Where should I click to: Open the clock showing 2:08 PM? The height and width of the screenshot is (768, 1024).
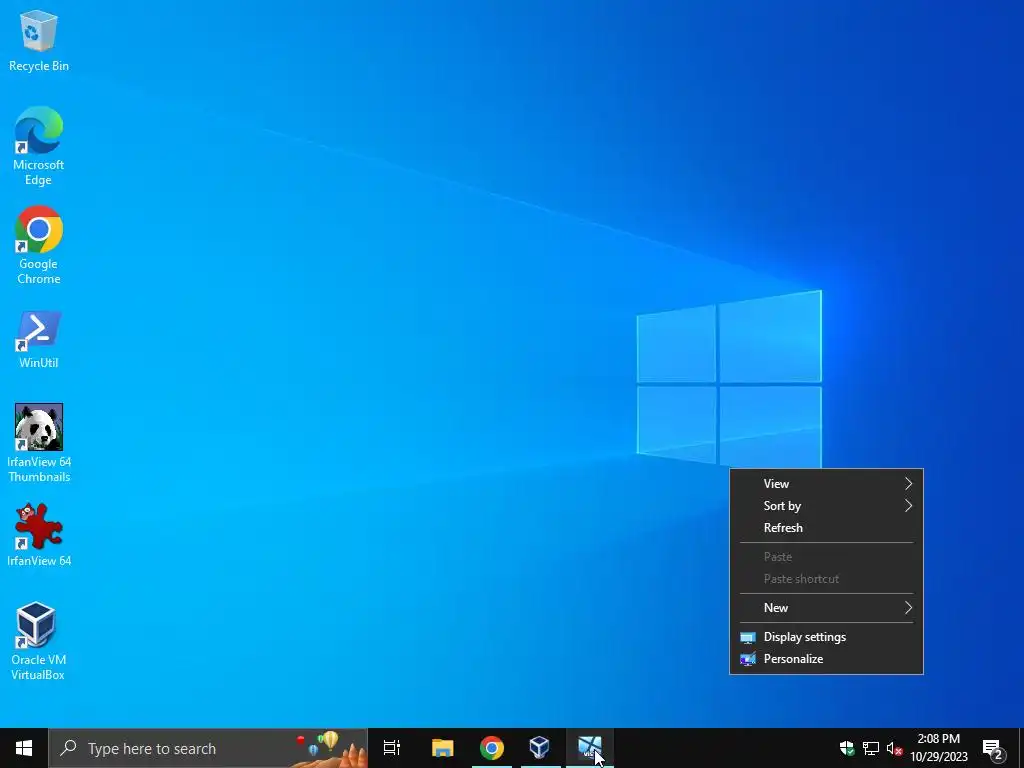939,748
